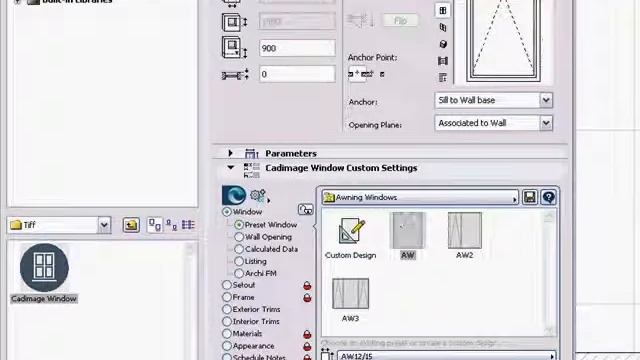Click the reveal depth field showing 0
The image size is (640, 360).
click(x=297, y=74)
